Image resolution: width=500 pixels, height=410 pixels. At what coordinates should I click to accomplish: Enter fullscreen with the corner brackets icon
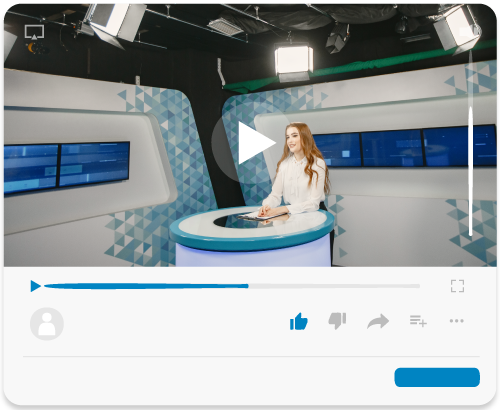pos(457,286)
